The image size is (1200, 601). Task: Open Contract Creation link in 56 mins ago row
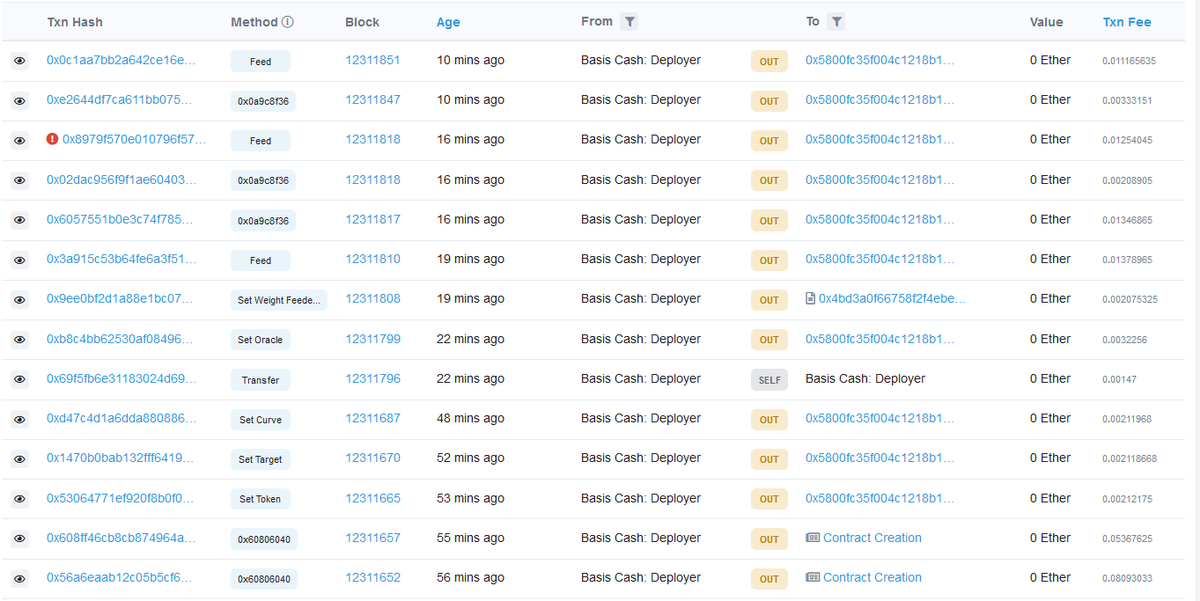(872, 578)
